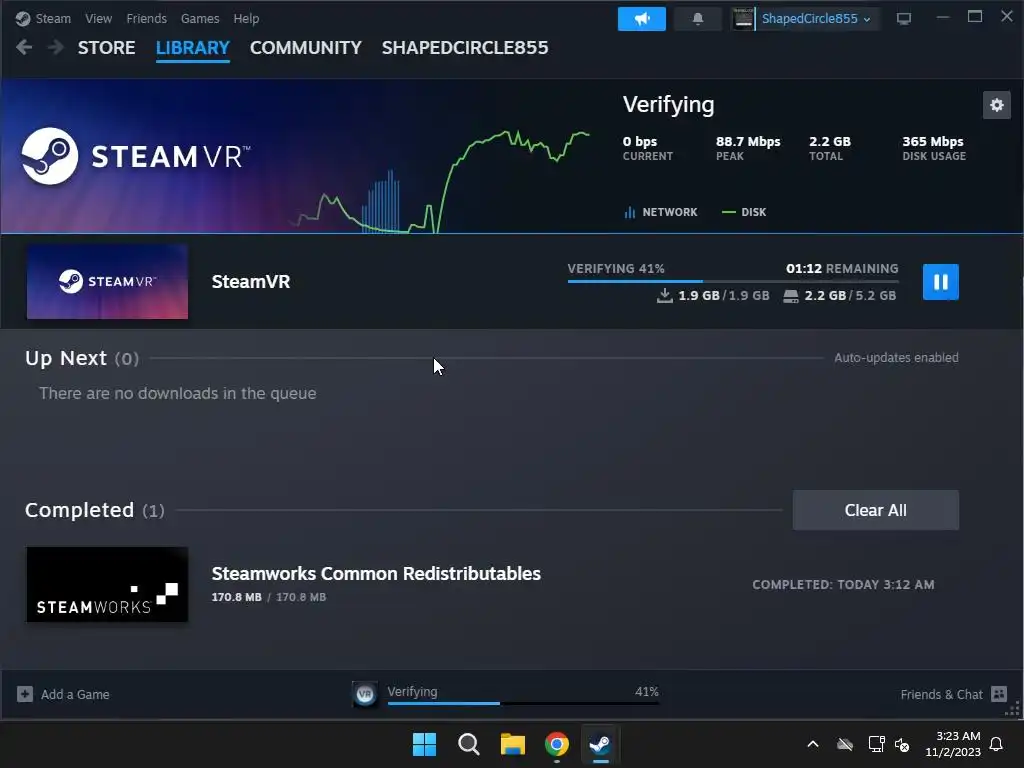Viewport: 1024px width, 768px height.
Task: Click the SteamVR title text
Action: (x=251, y=282)
